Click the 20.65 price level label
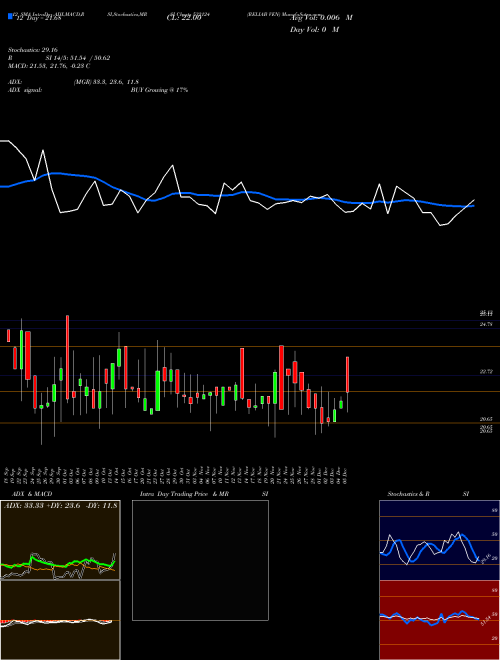 [486, 419]
